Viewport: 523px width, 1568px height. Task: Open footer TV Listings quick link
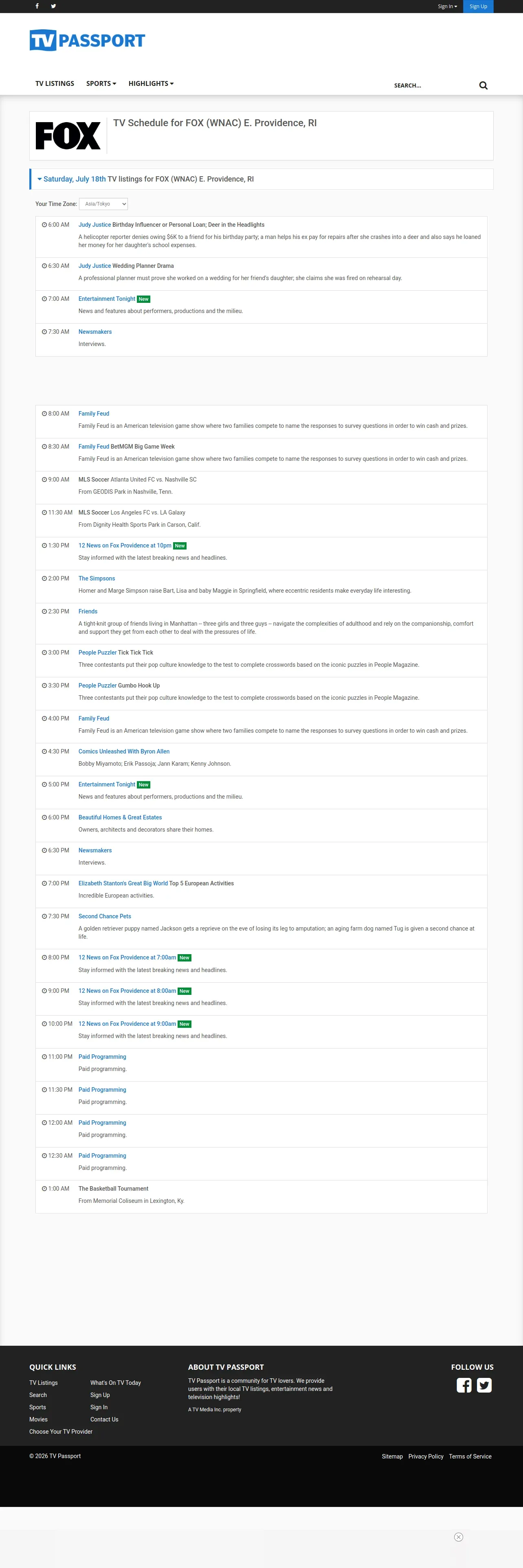pos(43,1383)
